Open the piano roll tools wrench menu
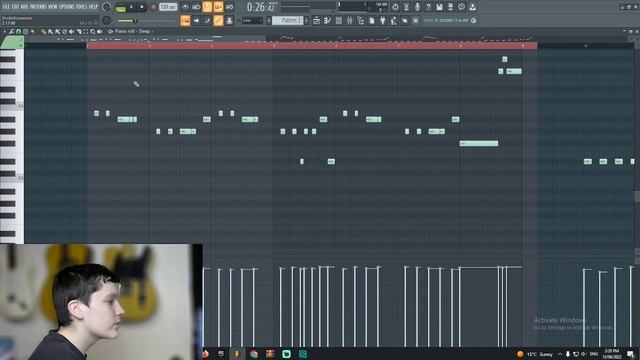The width and height of the screenshot is (640, 360). tap(11, 31)
